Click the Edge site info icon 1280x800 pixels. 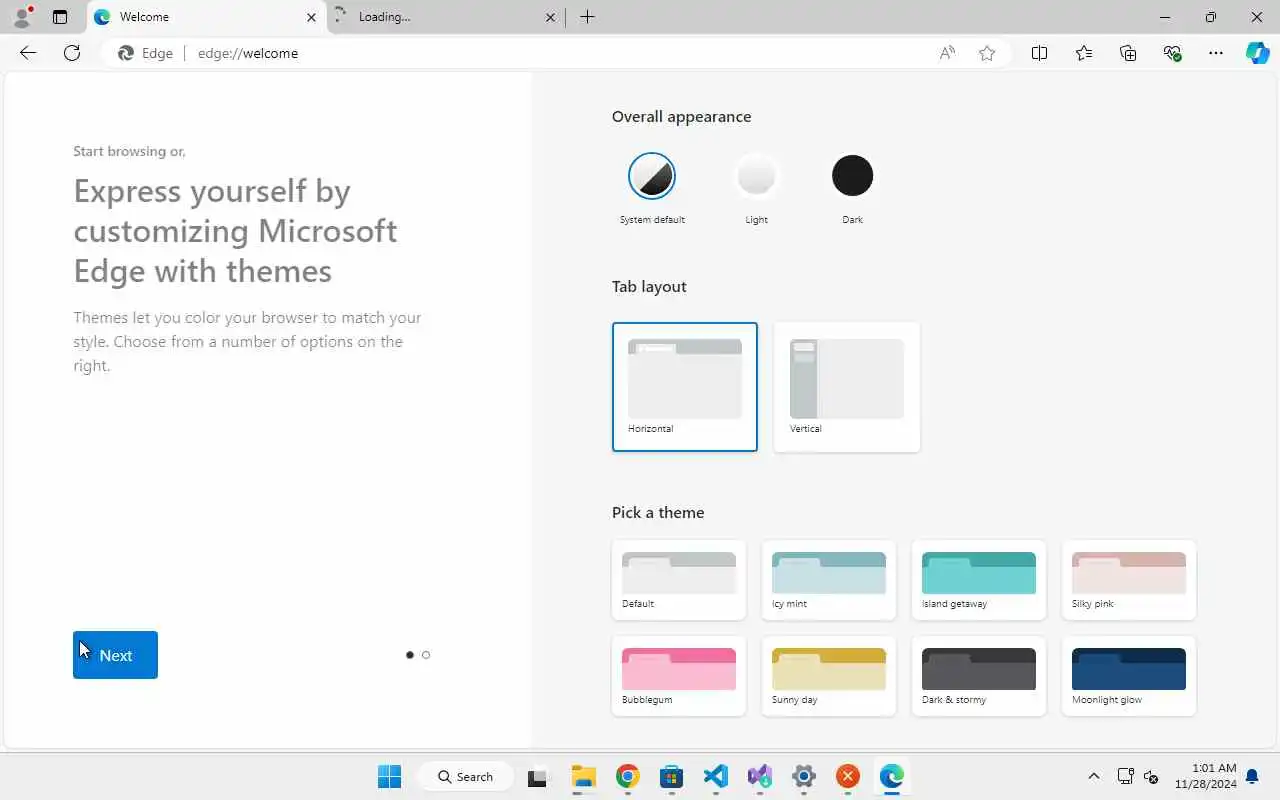pos(145,53)
